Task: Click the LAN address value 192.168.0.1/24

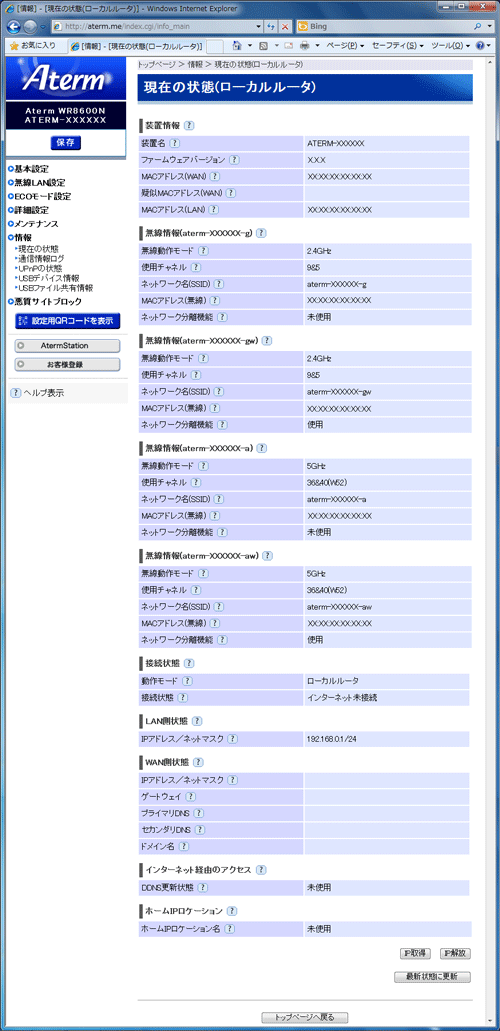Action: pyautogui.click(x=332, y=739)
